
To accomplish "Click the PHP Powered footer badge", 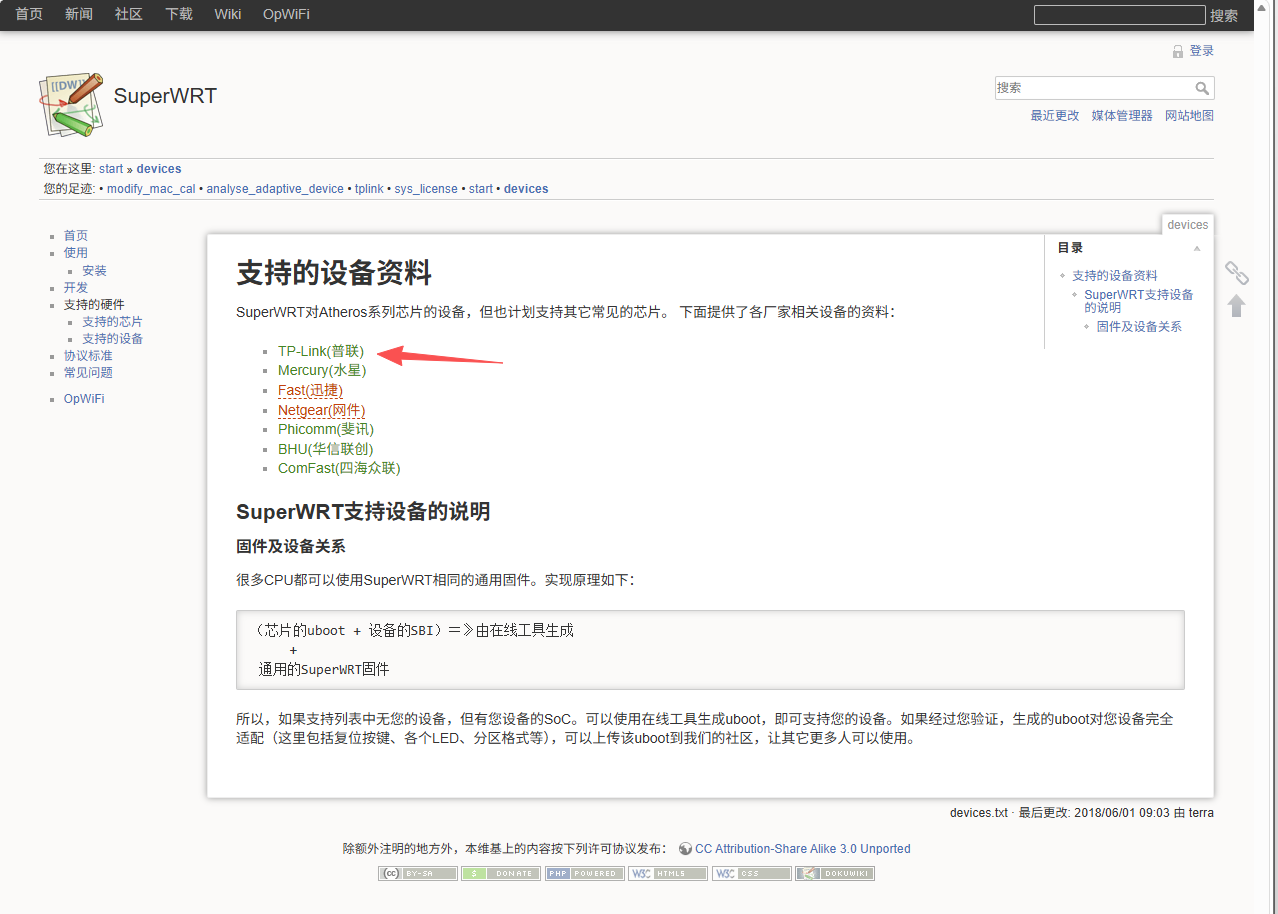I will [x=585, y=873].
